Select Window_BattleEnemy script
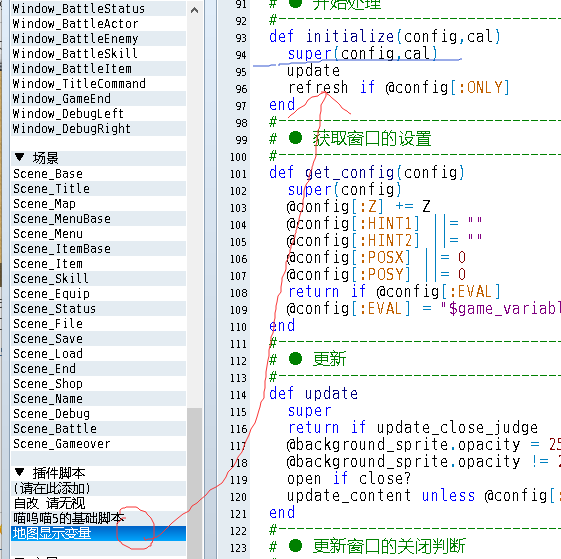Screen dimensions: 561x559 [x=99, y=39]
